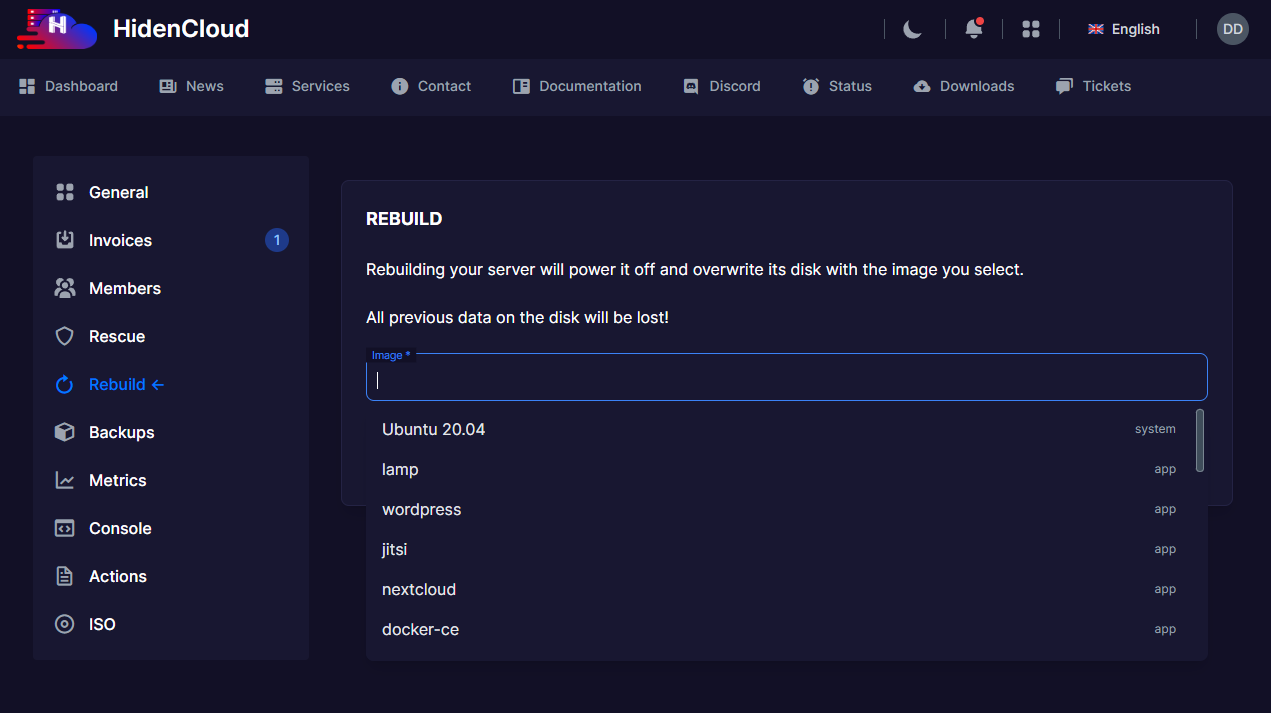Choose wordpress app image option

pyautogui.click(x=422, y=509)
